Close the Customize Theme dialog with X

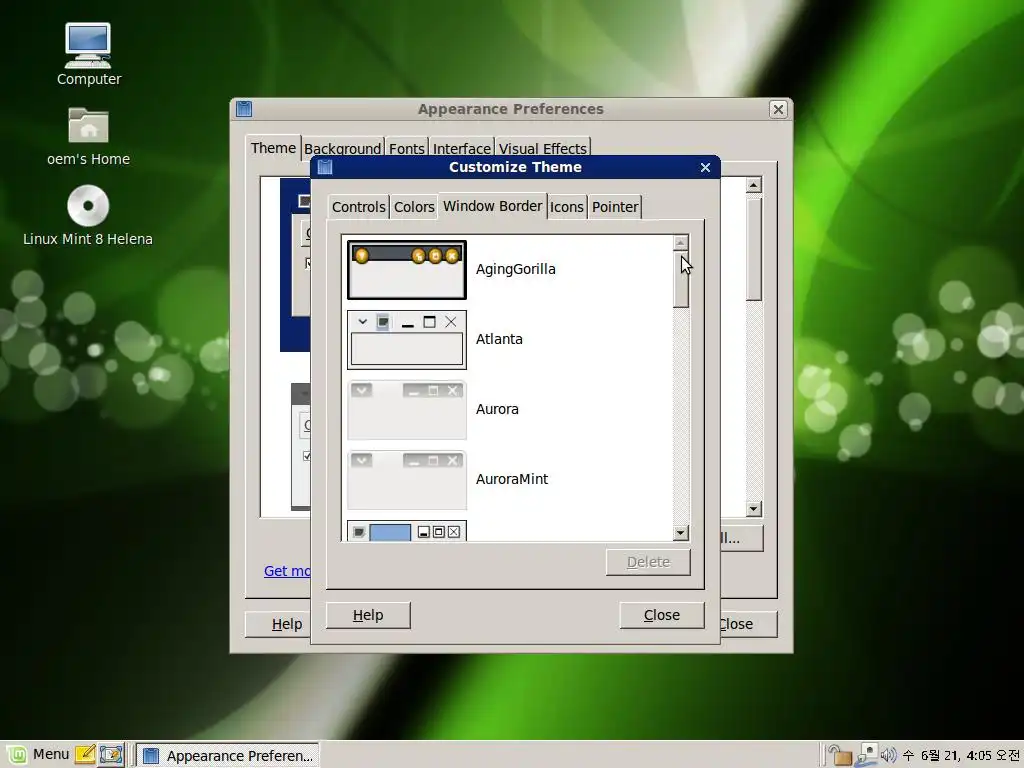(x=705, y=167)
